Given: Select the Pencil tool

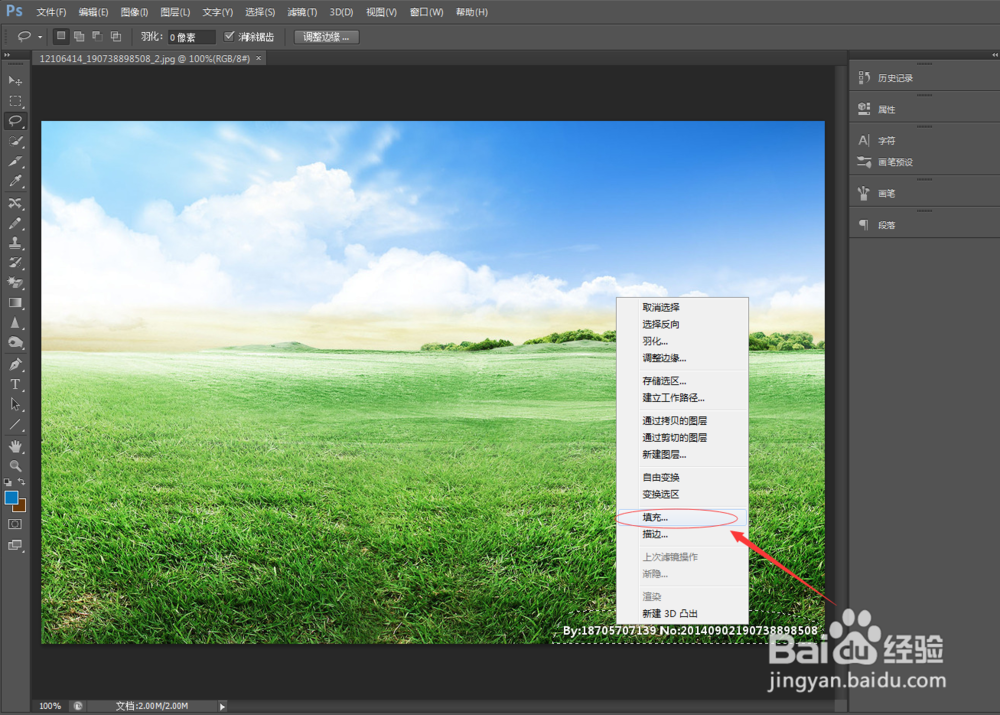Looking at the screenshot, I should 15,223.
